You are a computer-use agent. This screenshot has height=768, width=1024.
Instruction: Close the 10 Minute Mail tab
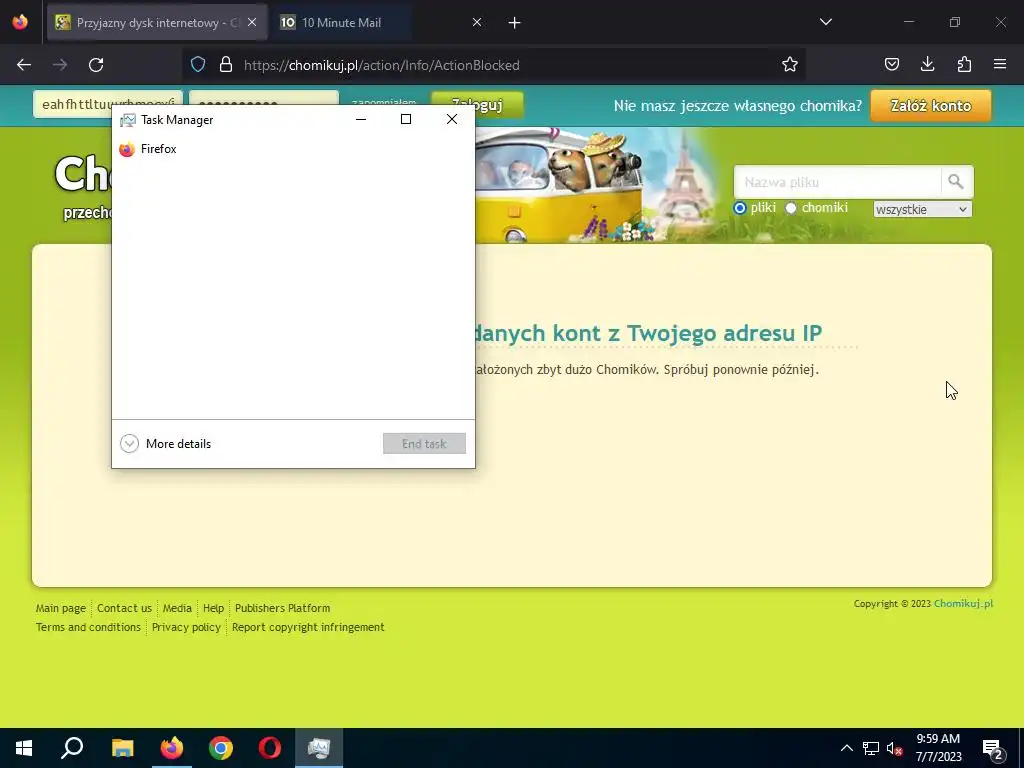coord(477,22)
